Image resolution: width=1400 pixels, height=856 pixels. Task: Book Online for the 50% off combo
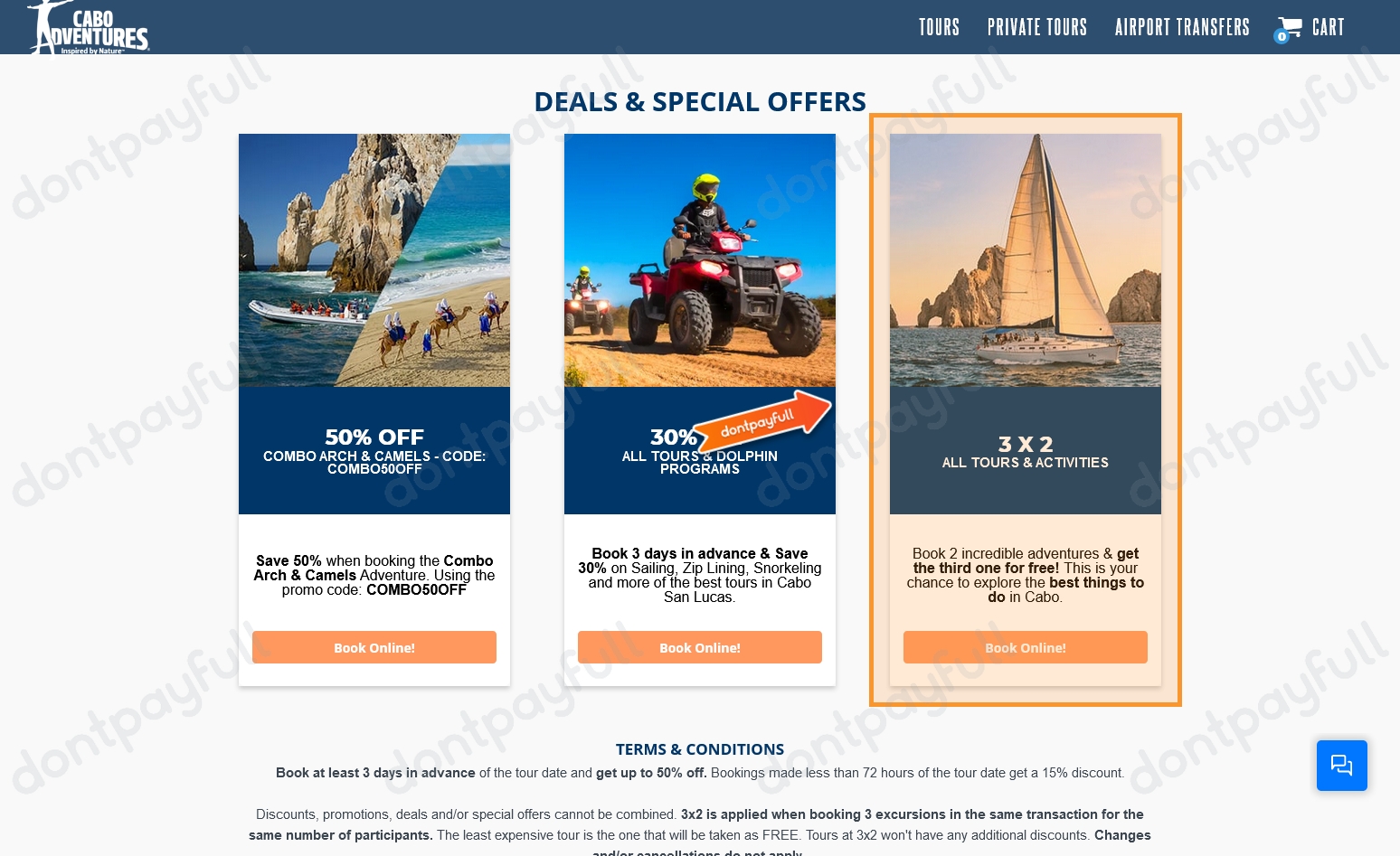pos(374,647)
